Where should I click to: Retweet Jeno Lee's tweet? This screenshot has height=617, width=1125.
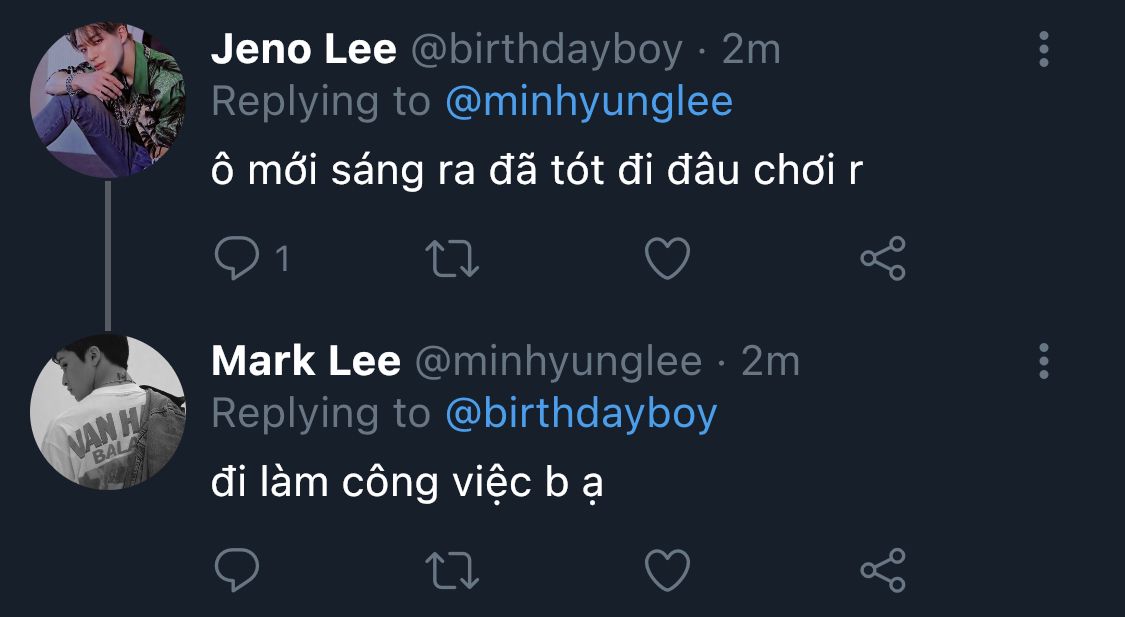coord(453,259)
